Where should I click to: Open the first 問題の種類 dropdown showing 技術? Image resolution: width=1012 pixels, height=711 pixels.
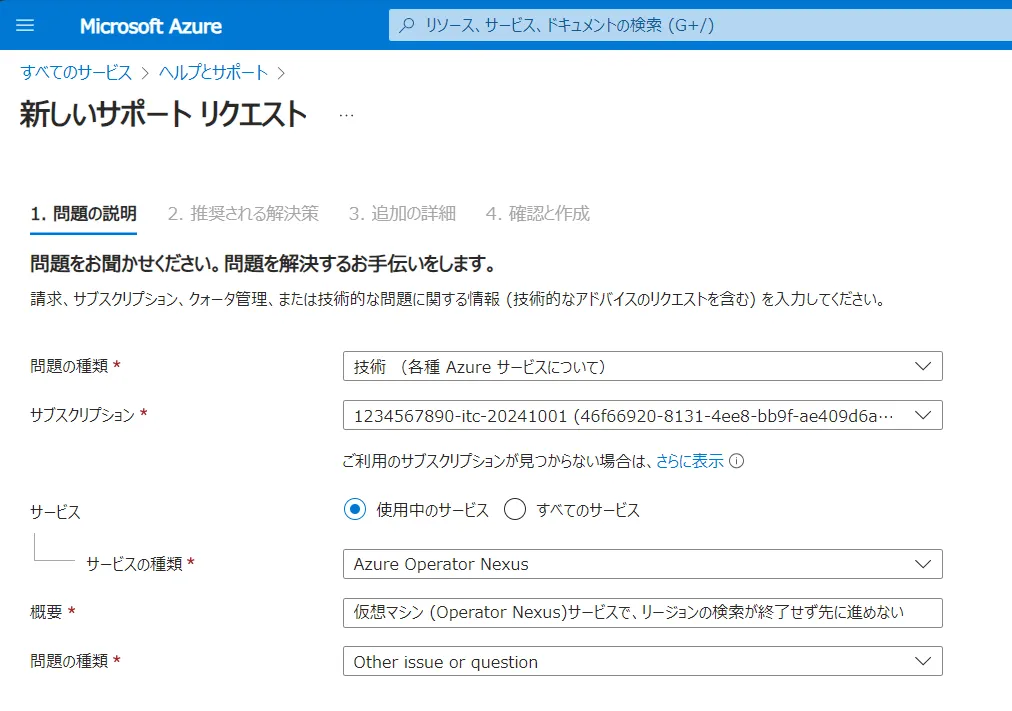pyautogui.click(x=643, y=366)
